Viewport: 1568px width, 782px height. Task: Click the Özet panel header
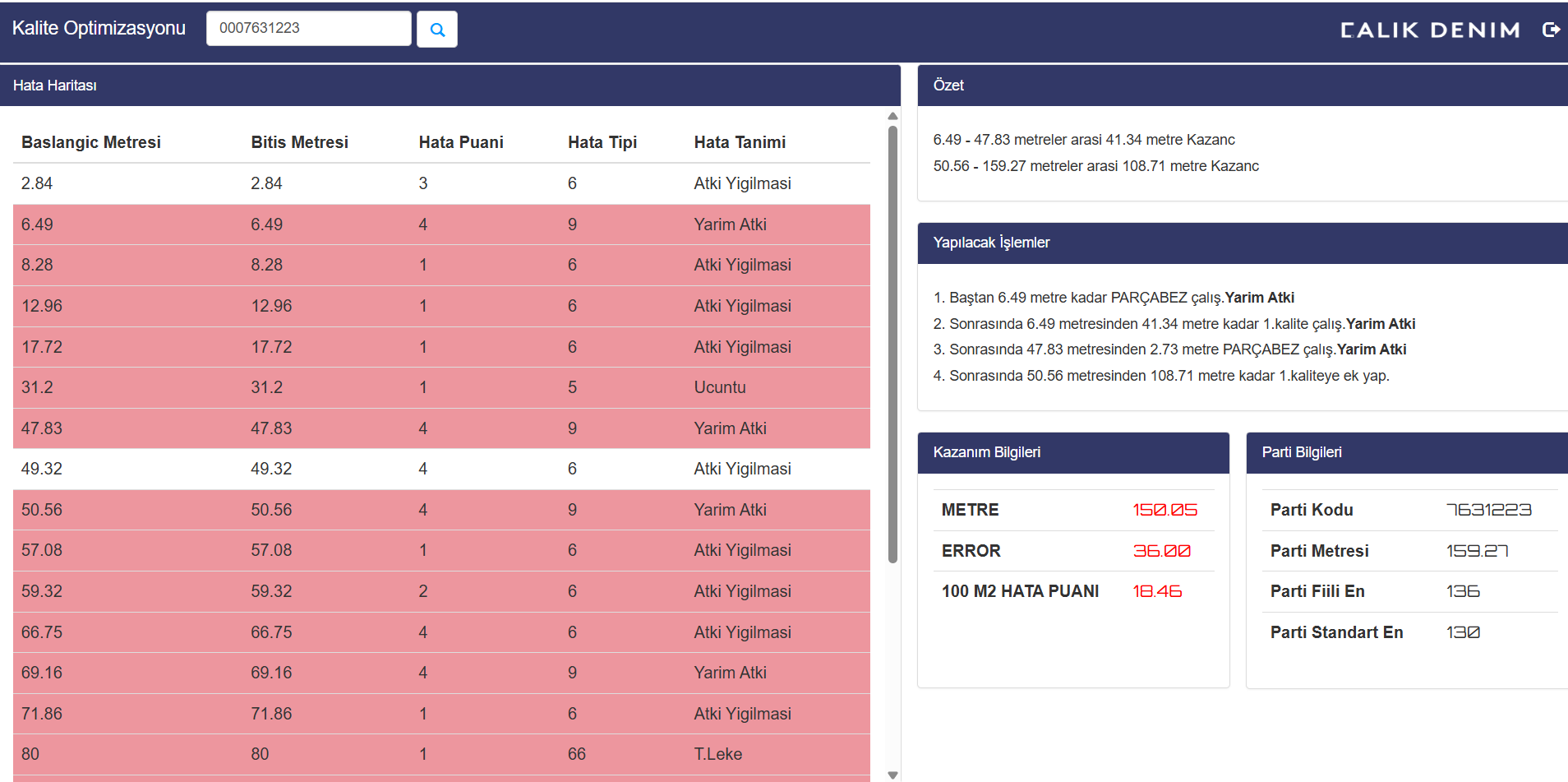pos(1243,86)
